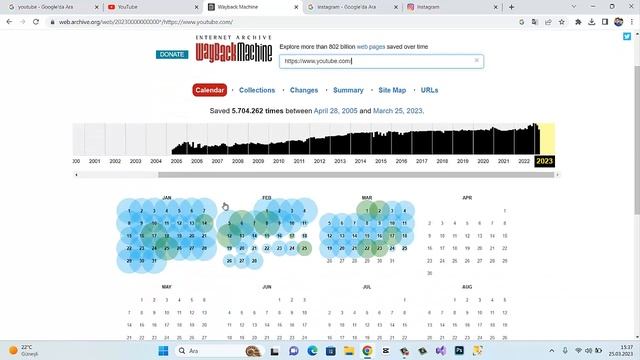Open Chrome's three-dot menu
The height and width of the screenshot is (360, 640).
tap(631, 22)
